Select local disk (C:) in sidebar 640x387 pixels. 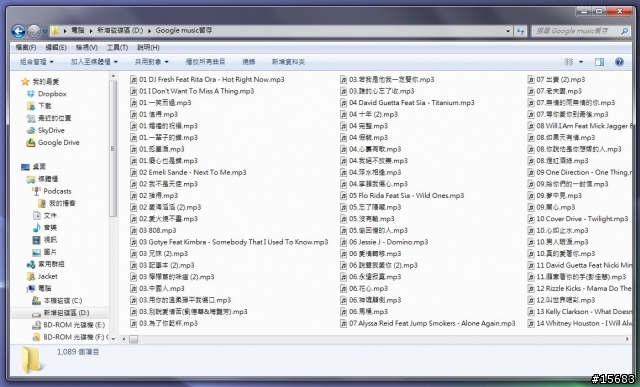pyautogui.click(x=57, y=301)
